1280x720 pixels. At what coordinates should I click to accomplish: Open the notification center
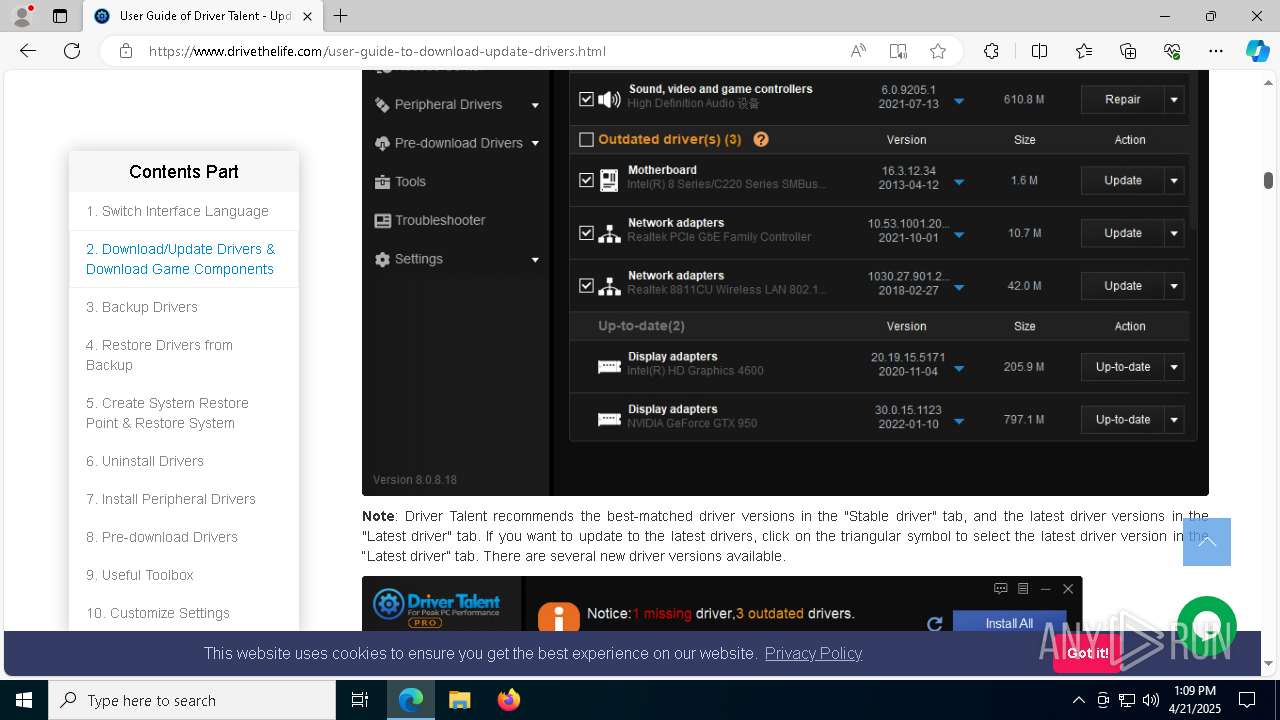(x=1247, y=700)
